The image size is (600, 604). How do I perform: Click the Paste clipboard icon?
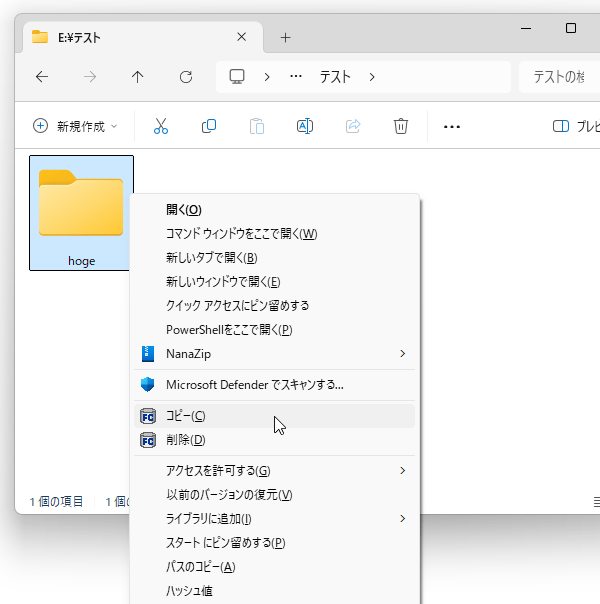pyautogui.click(x=257, y=126)
